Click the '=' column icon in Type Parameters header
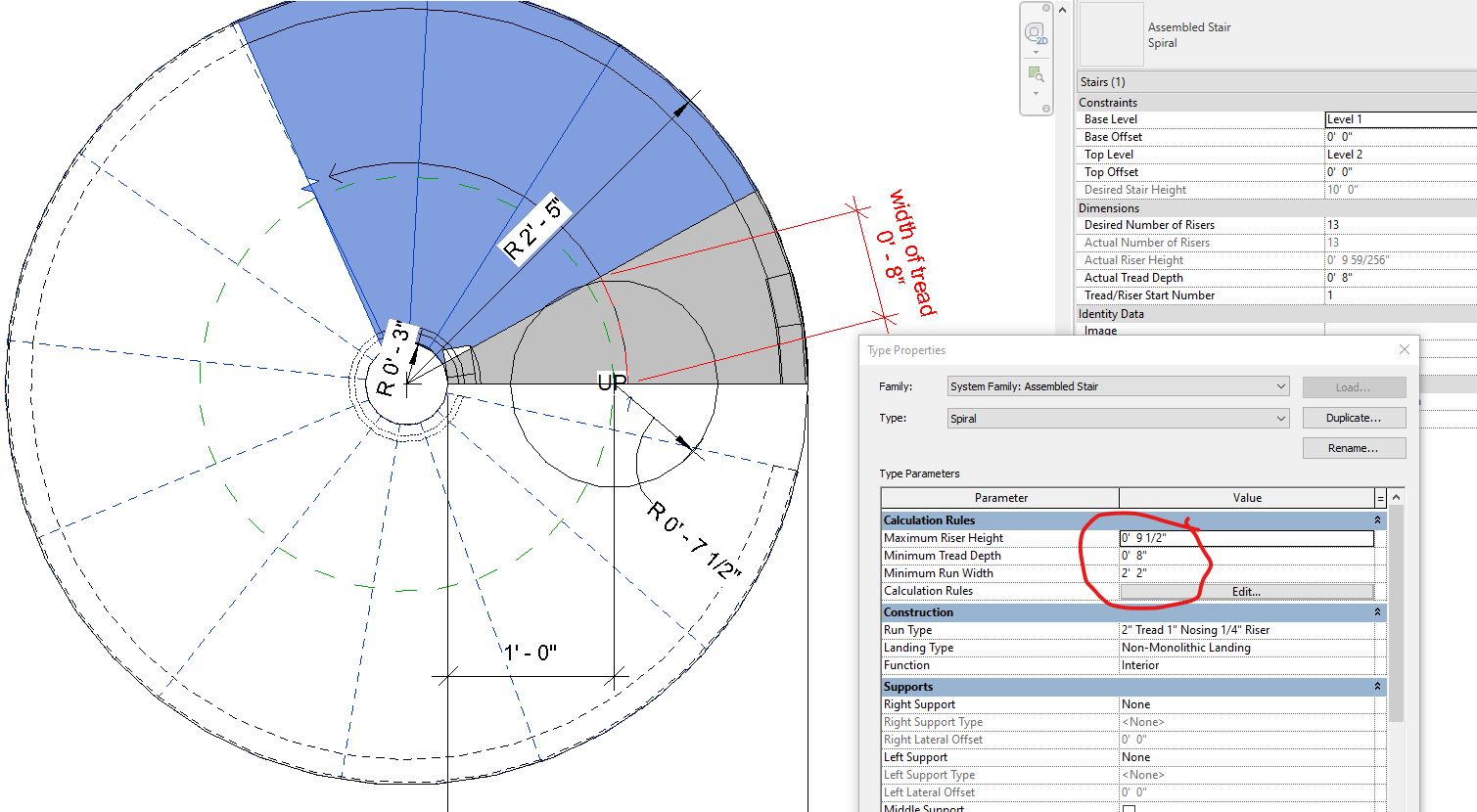This screenshot has height=812, width=1477. point(1382,497)
